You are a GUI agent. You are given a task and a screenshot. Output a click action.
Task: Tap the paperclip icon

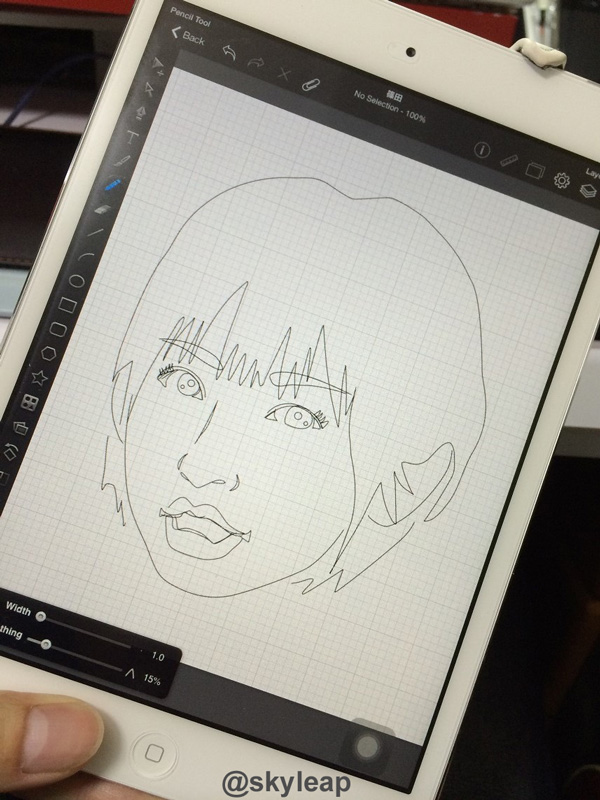(310, 85)
